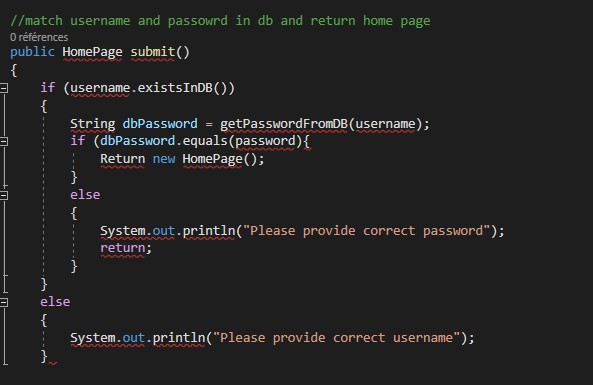Click the HomePage return type in signature
Image resolution: width=593 pixels, height=385 pixels.
tap(92, 52)
